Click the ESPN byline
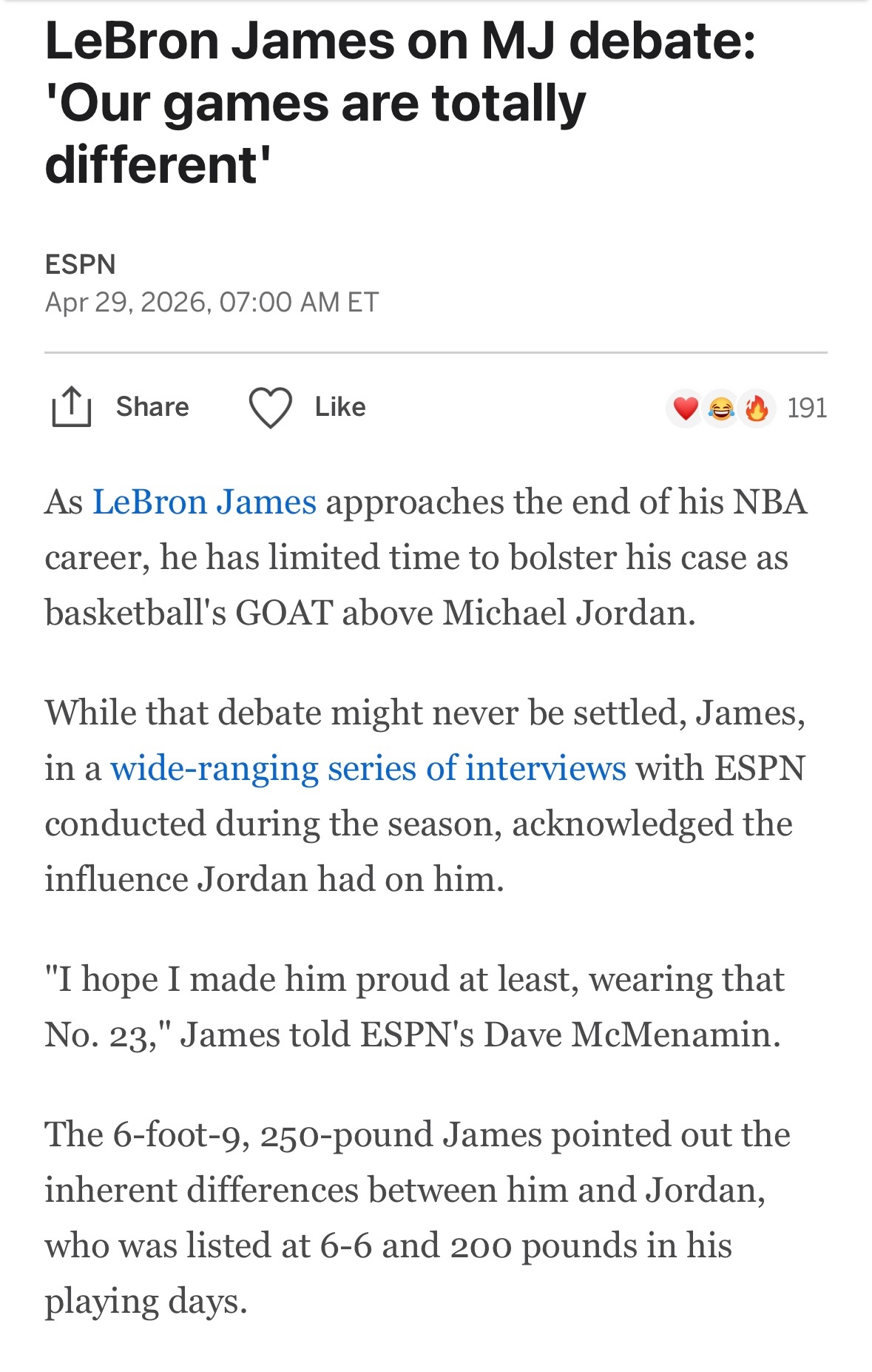Screen dimensions: 872x1372 click(80, 264)
